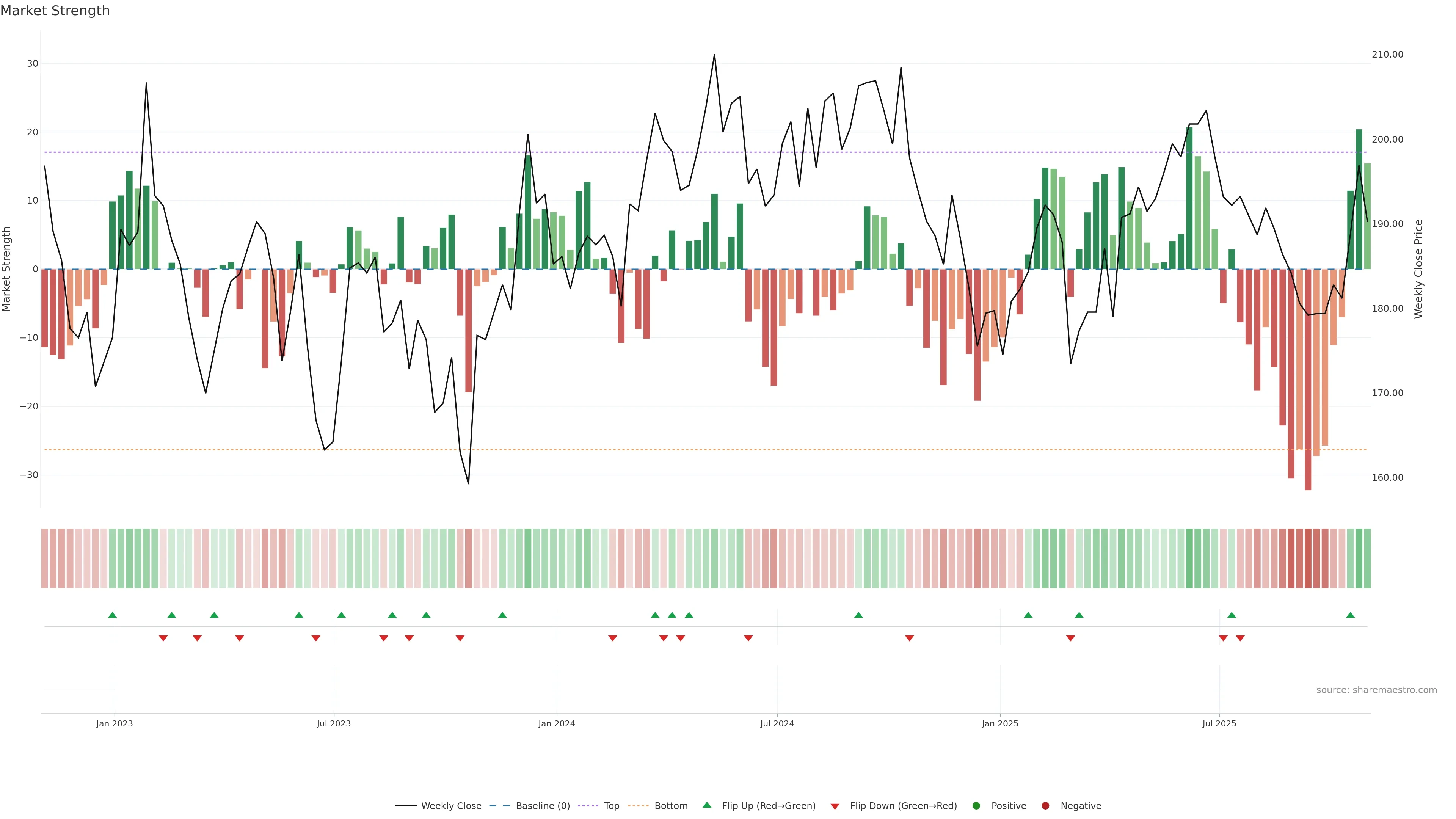Click green Flip Up triangle in legend

pyautogui.click(x=706, y=805)
